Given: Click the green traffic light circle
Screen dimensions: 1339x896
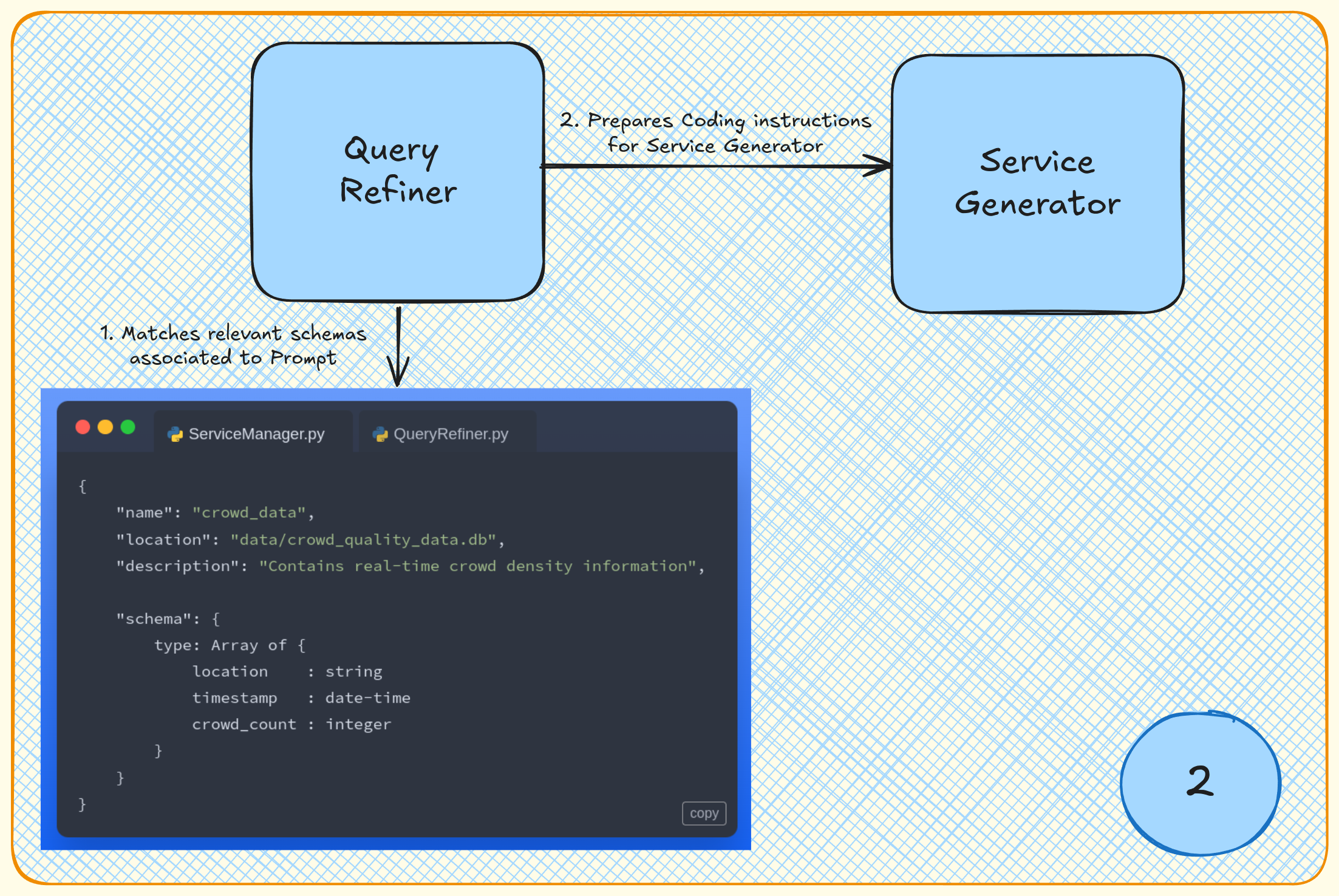Looking at the screenshot, I should 128,427.
